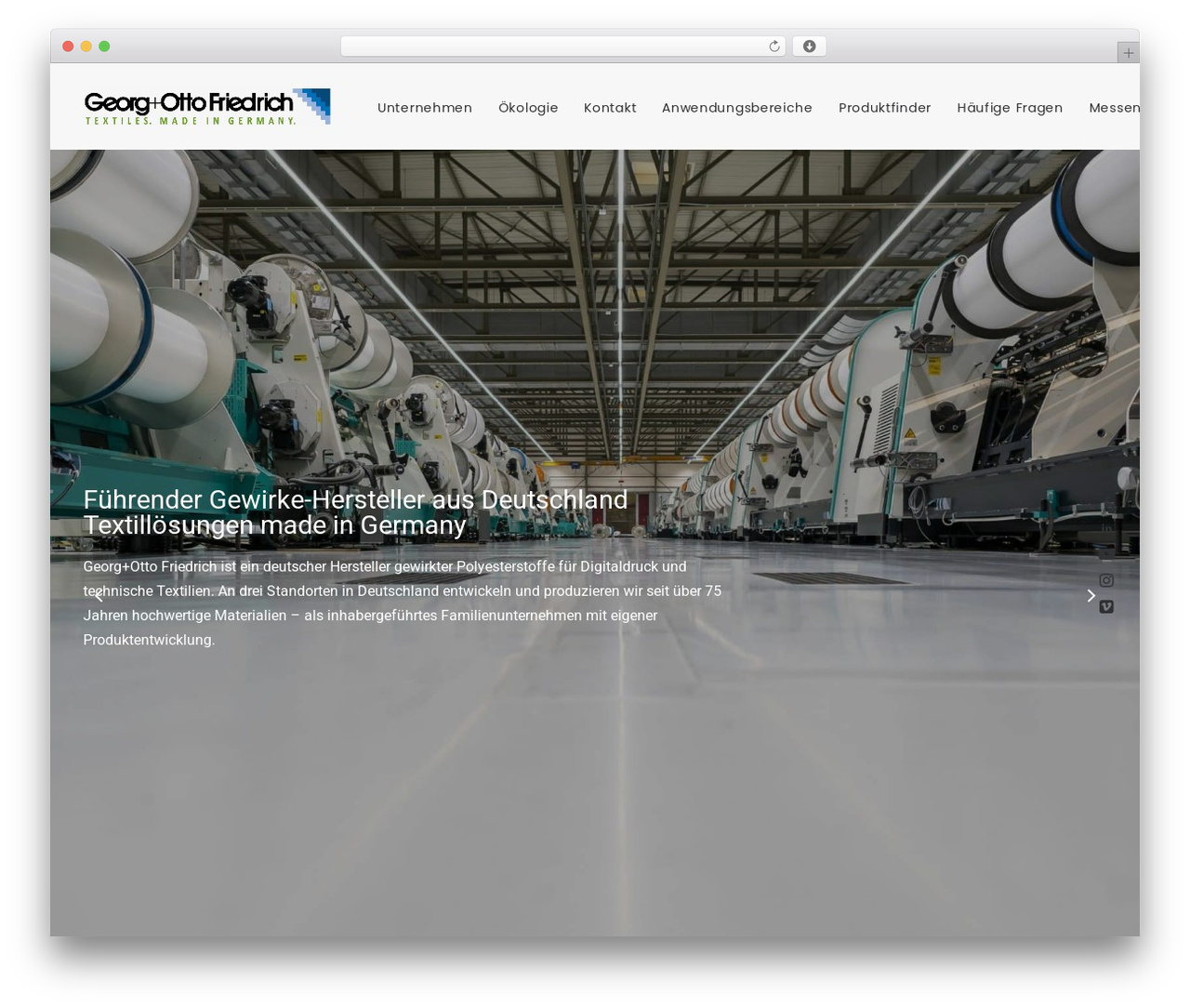The height and width of the screenshot is (1008, 1190).
Task: Open Unternehmen menu item
Action: [x=425, y=108]
